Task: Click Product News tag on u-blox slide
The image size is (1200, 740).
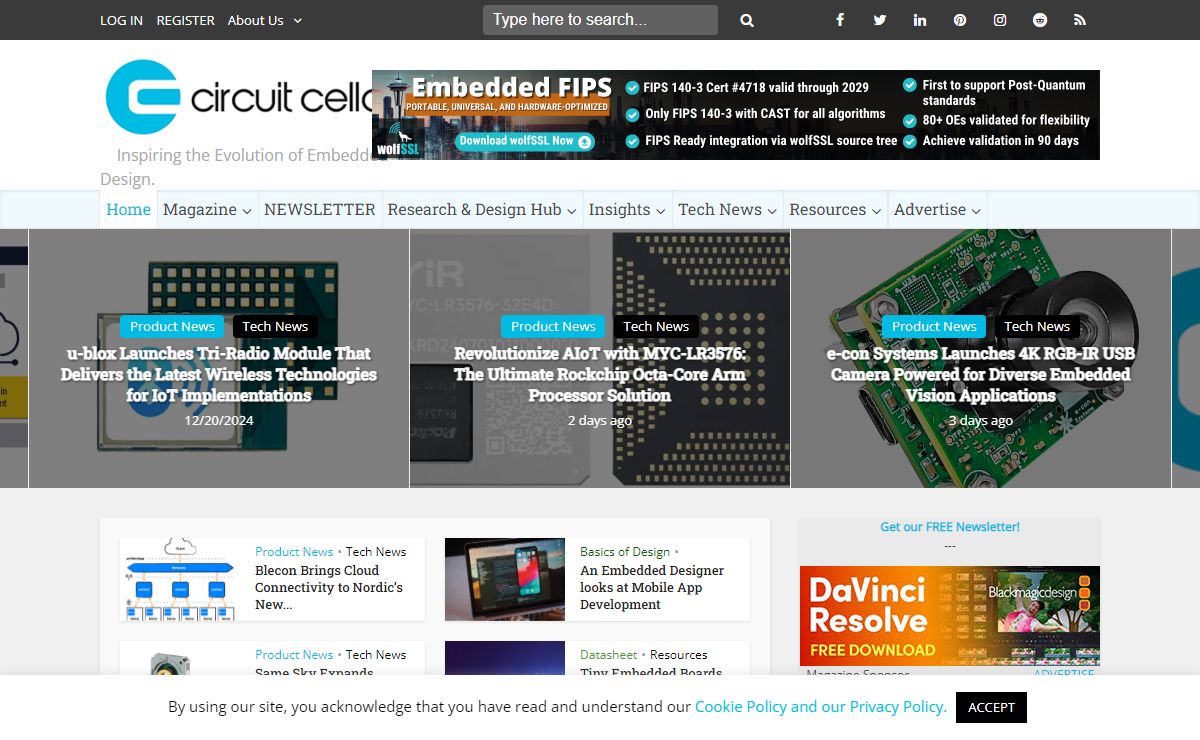Action: point(172,326)
